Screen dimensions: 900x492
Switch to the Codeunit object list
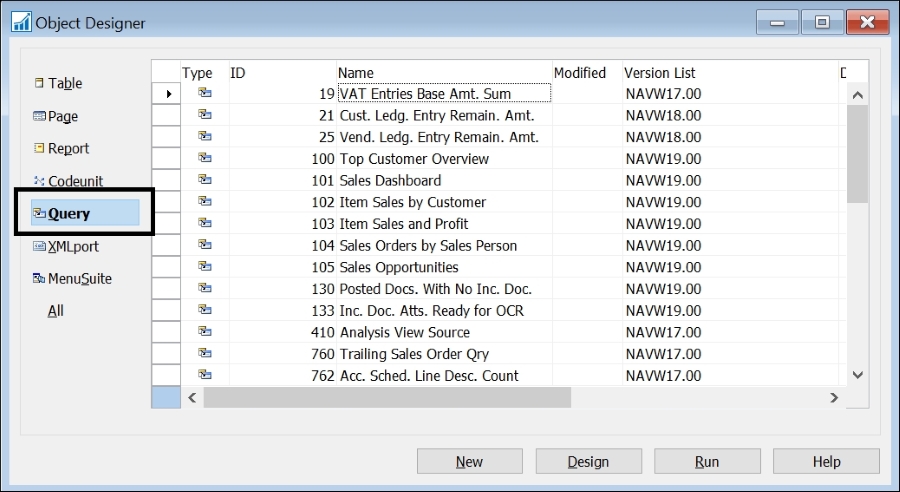[75, 181]
